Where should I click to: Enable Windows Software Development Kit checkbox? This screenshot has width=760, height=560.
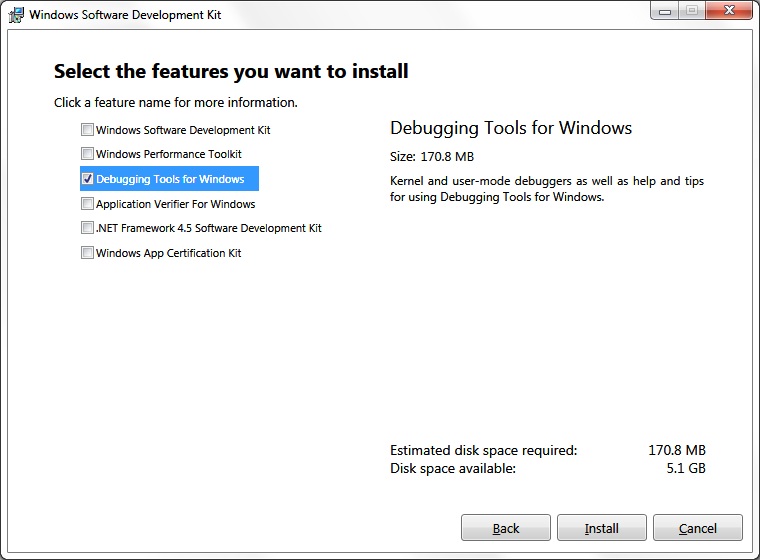click(88, 130)
